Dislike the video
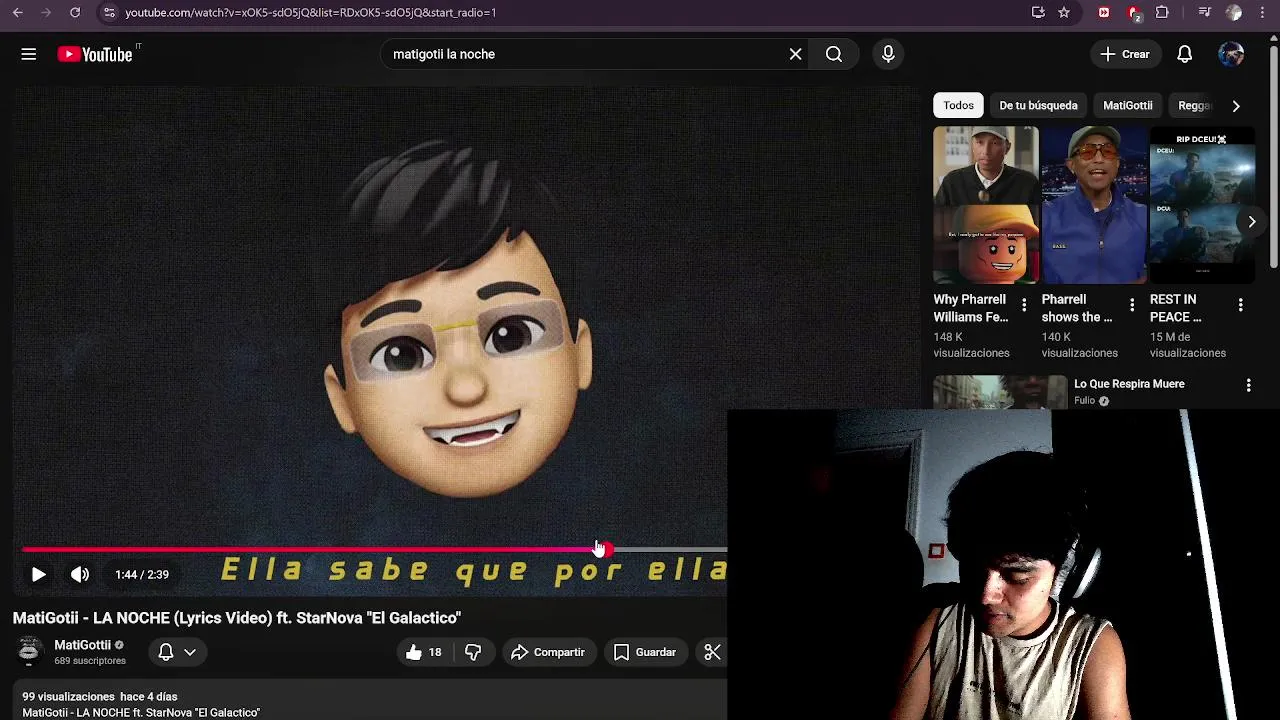The image size is (1280, 720). click(x=473, y=652)
